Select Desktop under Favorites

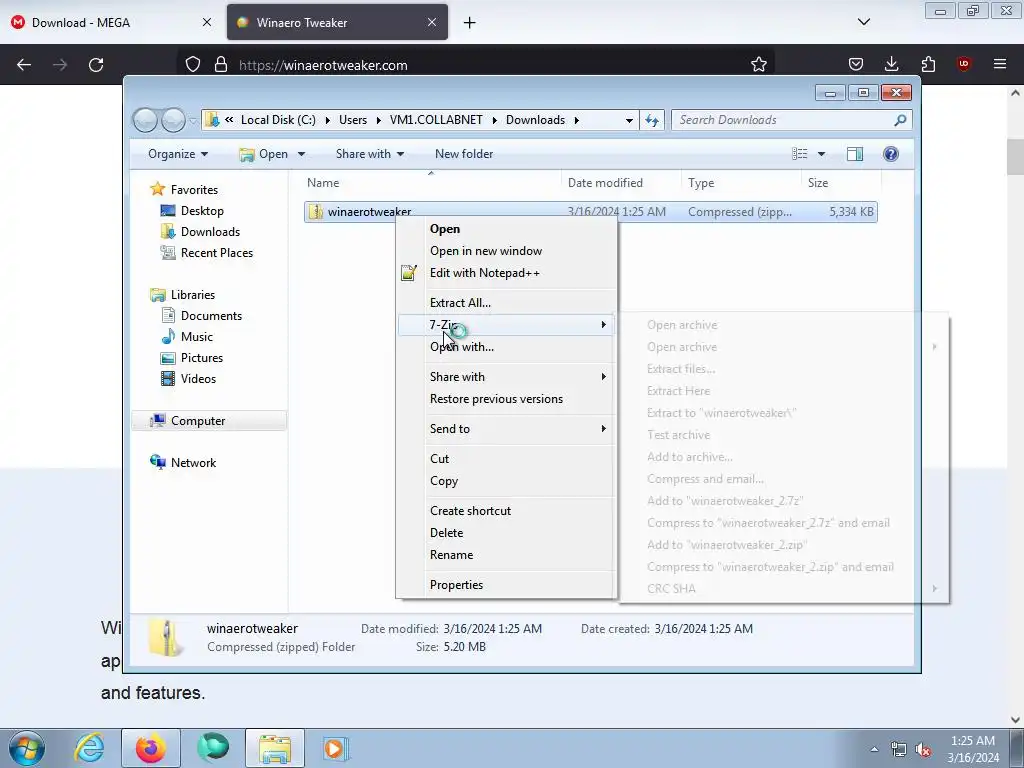[202, 211]
